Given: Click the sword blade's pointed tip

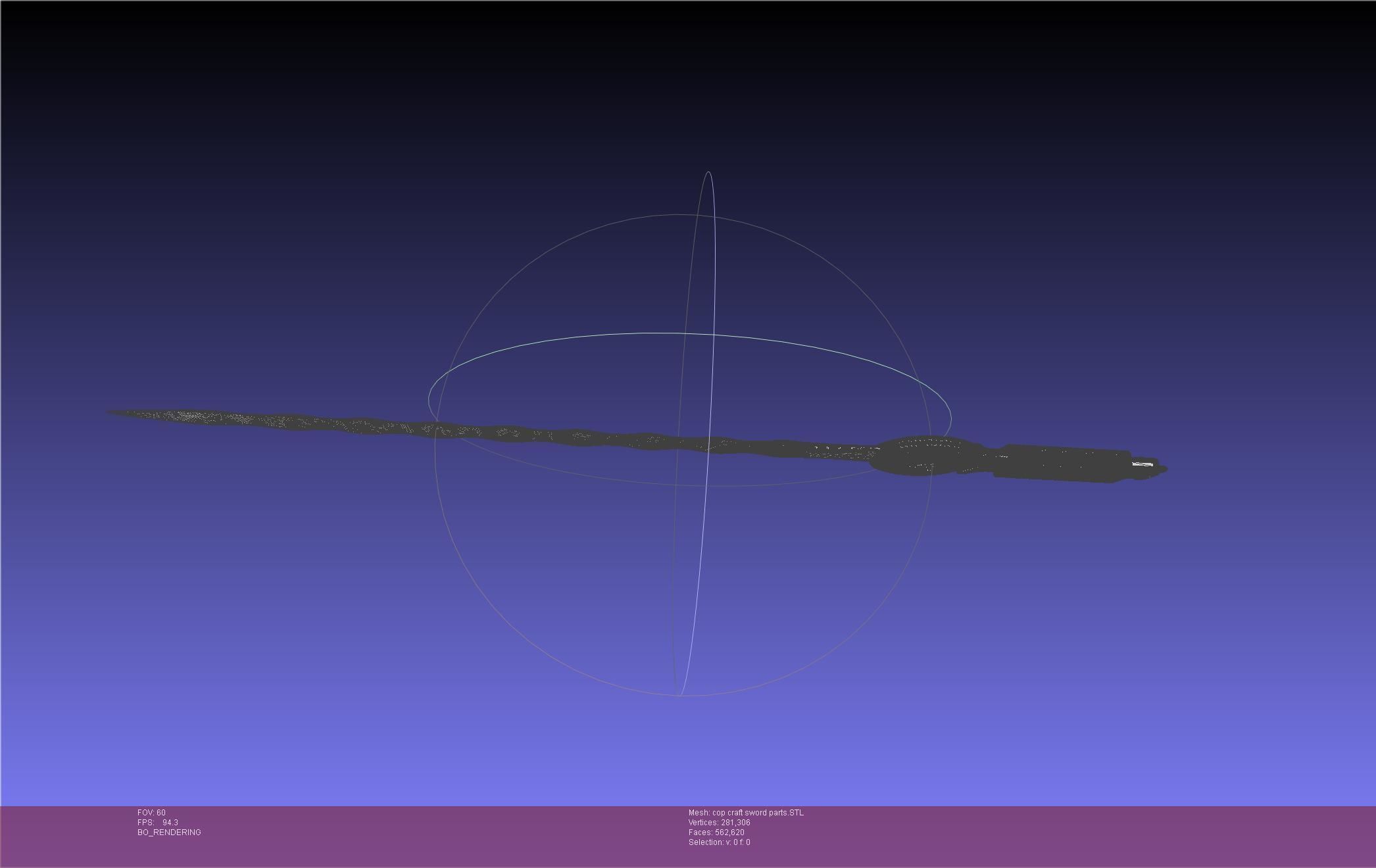Looking at the screenshot, I should pyautogui.click(x=112, y=413).
